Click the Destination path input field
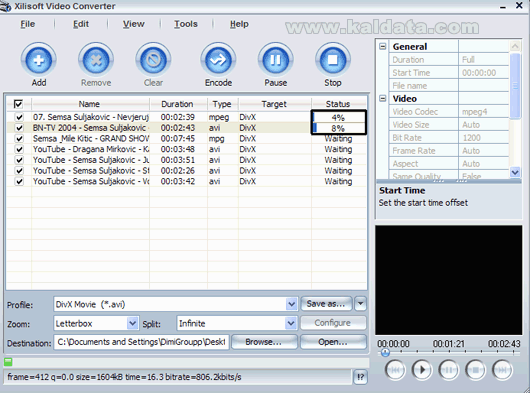This screenshot has height=393, width=530. (141, 342)
